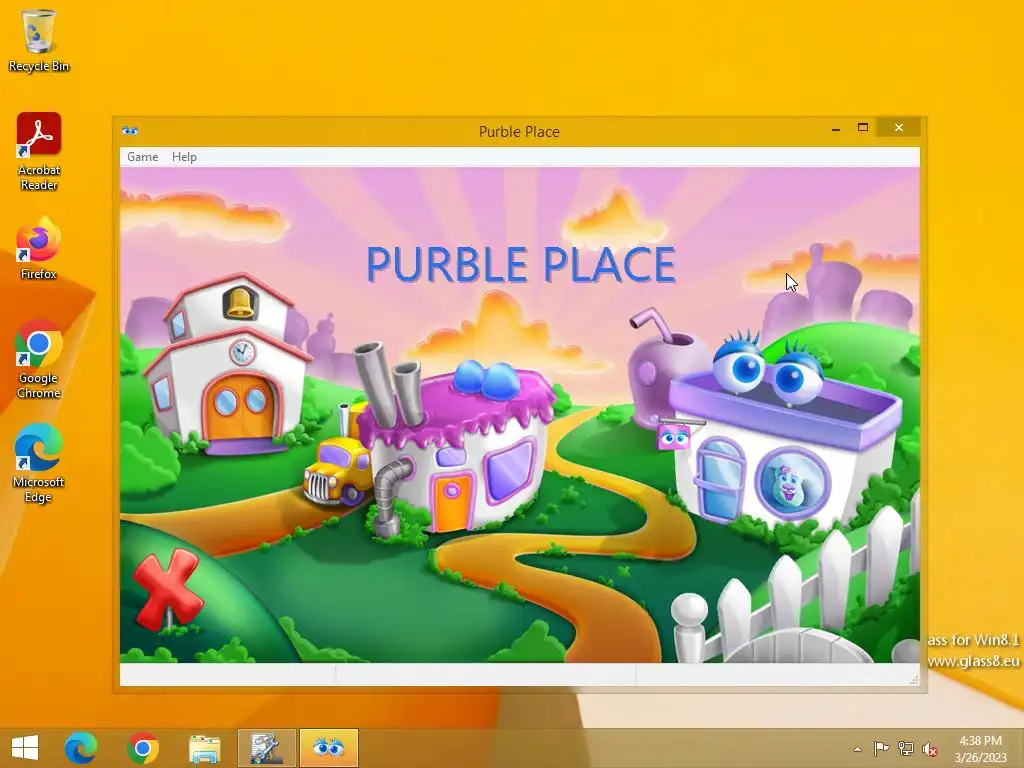
Task: Click the muted volume tray icon
Action: coord(930,749)
